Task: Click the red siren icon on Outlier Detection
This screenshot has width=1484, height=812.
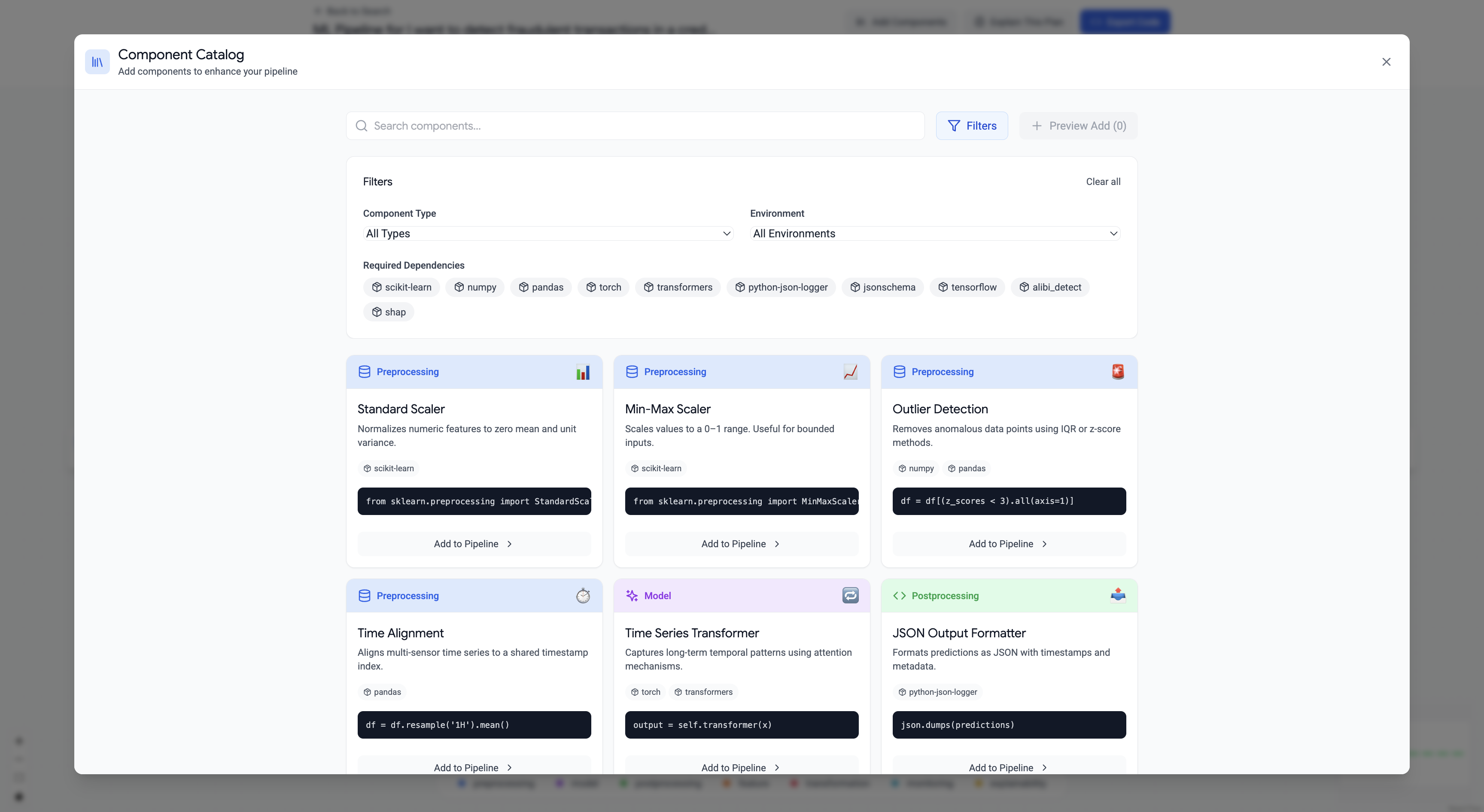Action: [1118, 372]
